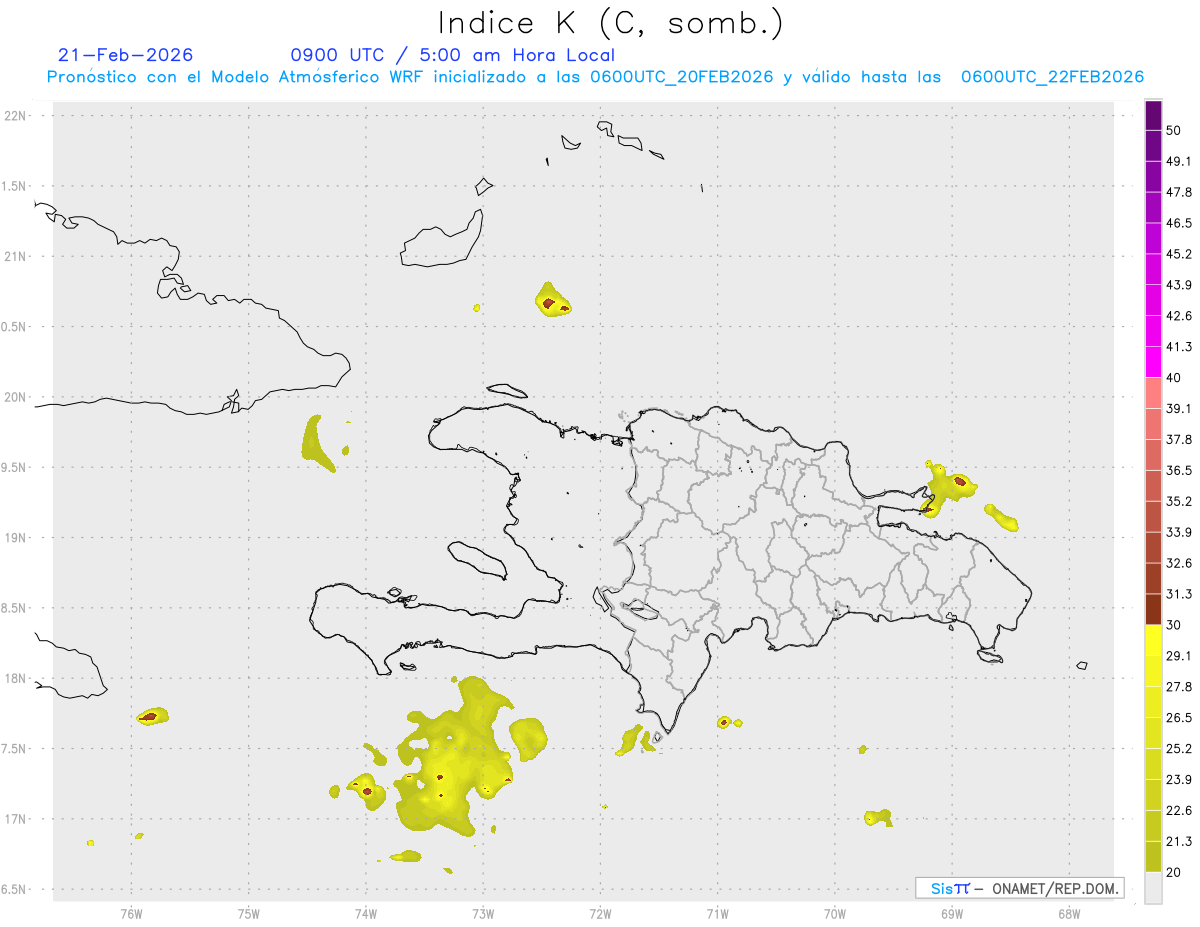The image size is (1200, 927).
Task: Click the colorbar value "45.2"
Action: (x=1179, y=254)
